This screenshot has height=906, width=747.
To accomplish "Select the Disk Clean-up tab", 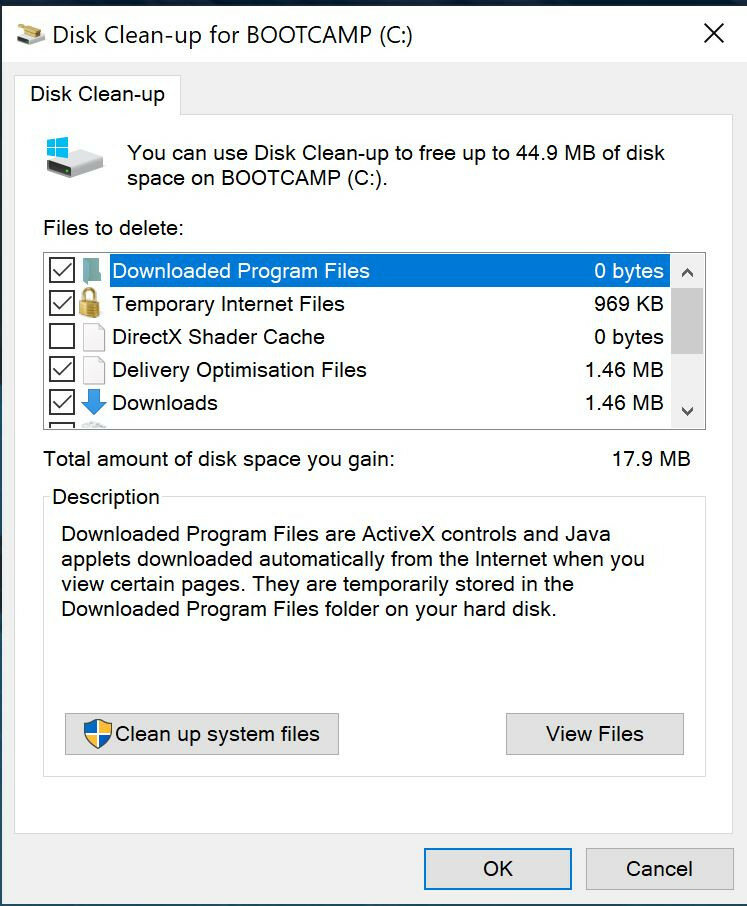I will 98,94.
